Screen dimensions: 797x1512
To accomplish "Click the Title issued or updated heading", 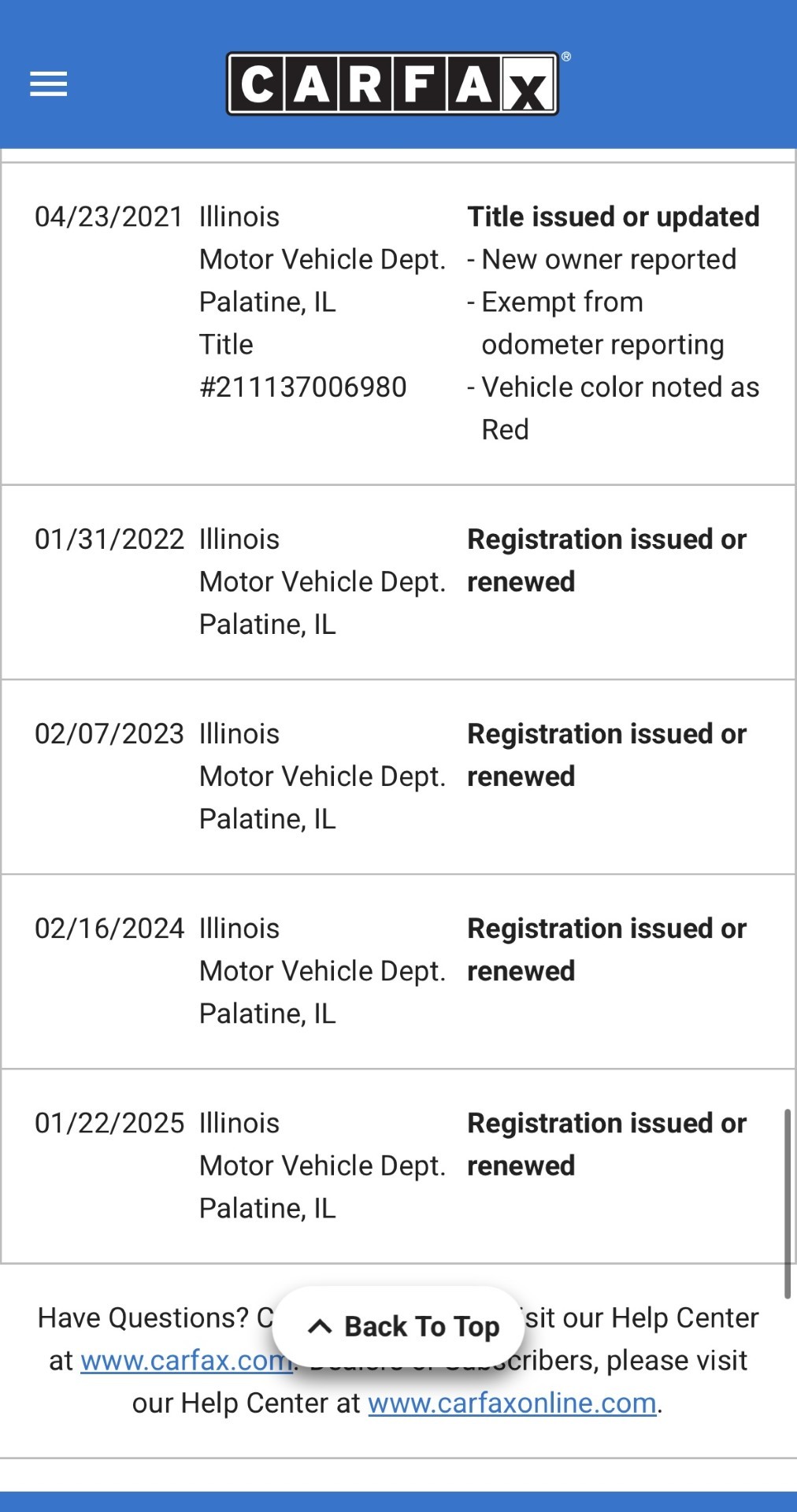I will [x=613, y=217].
